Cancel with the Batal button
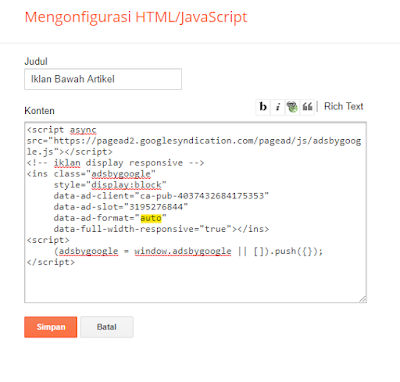This screenshot has height=382, width=400. pyautogui.click(x=107, y=327)
